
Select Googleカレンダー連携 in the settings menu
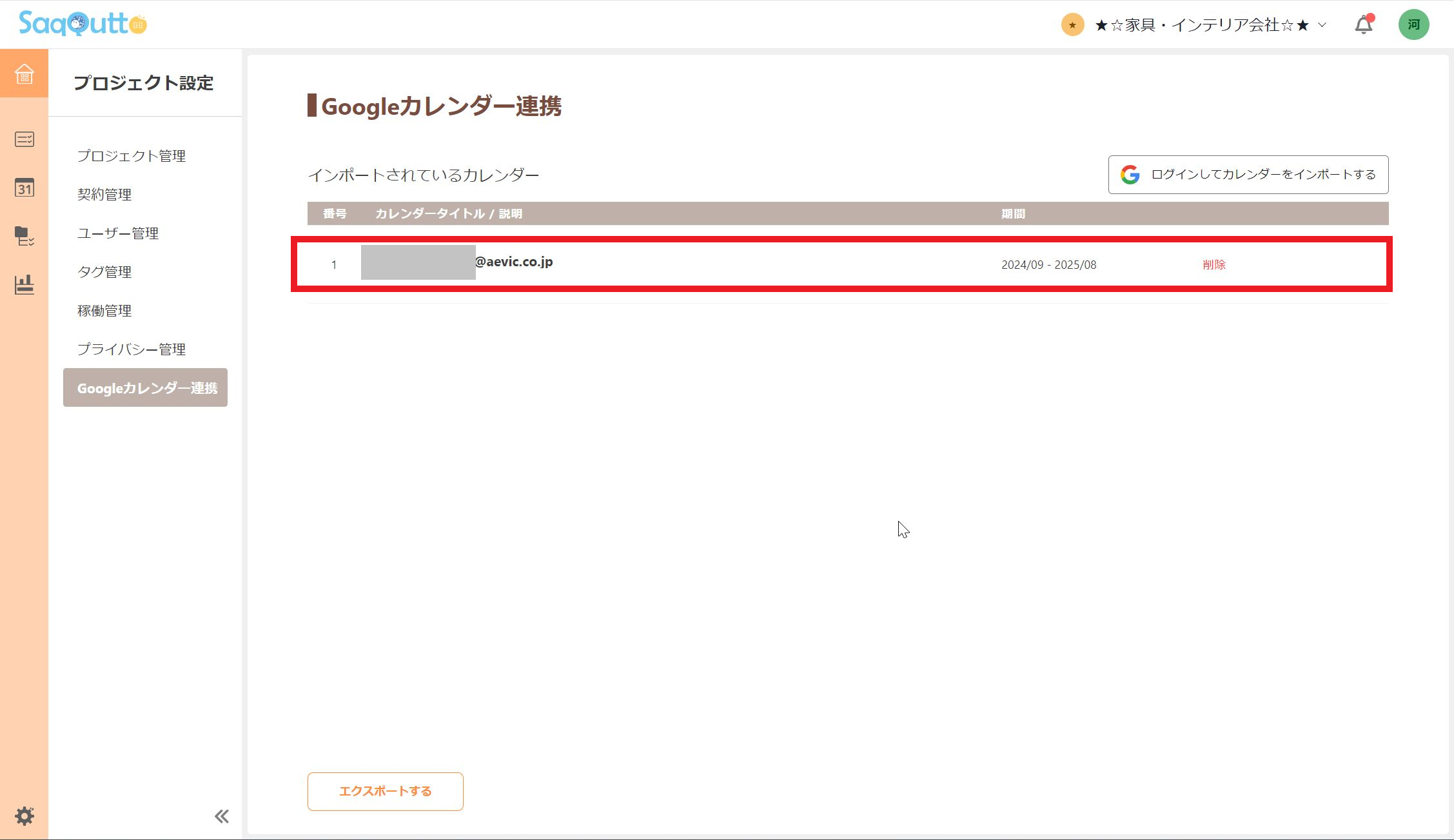[145, 387]
